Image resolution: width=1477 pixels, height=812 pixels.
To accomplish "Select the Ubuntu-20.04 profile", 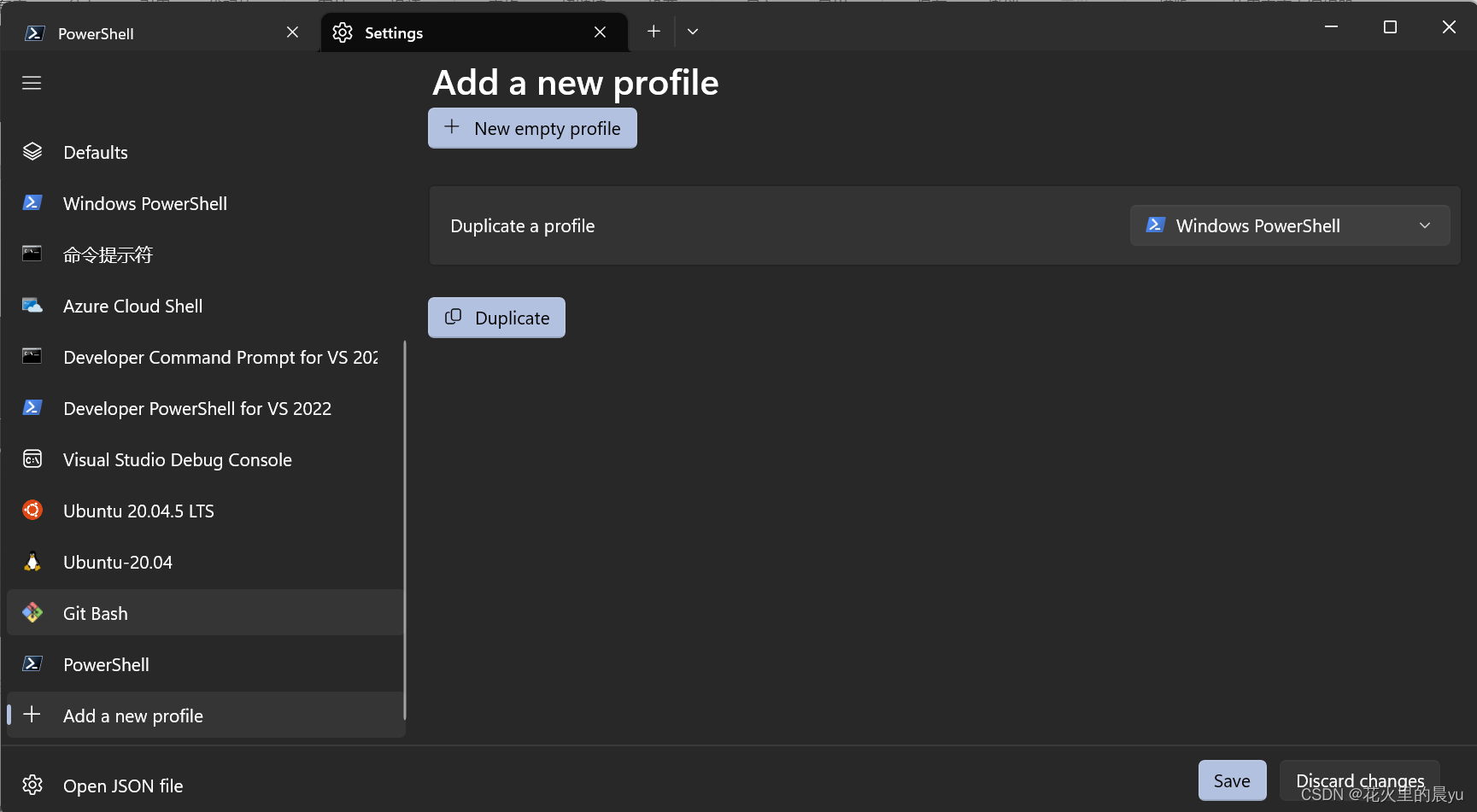I will click(205, 562).
